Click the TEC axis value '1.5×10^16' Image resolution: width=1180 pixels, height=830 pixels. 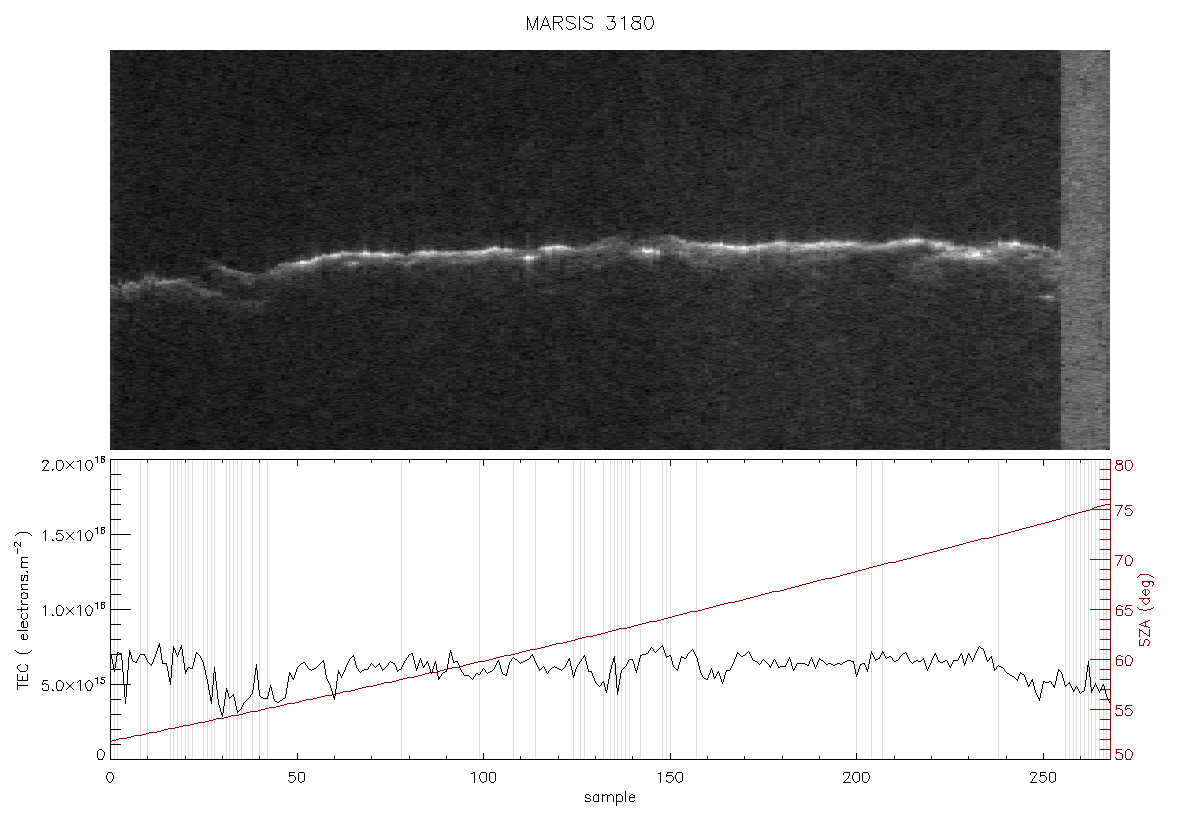pyautogui.click(x=73, y=534)
